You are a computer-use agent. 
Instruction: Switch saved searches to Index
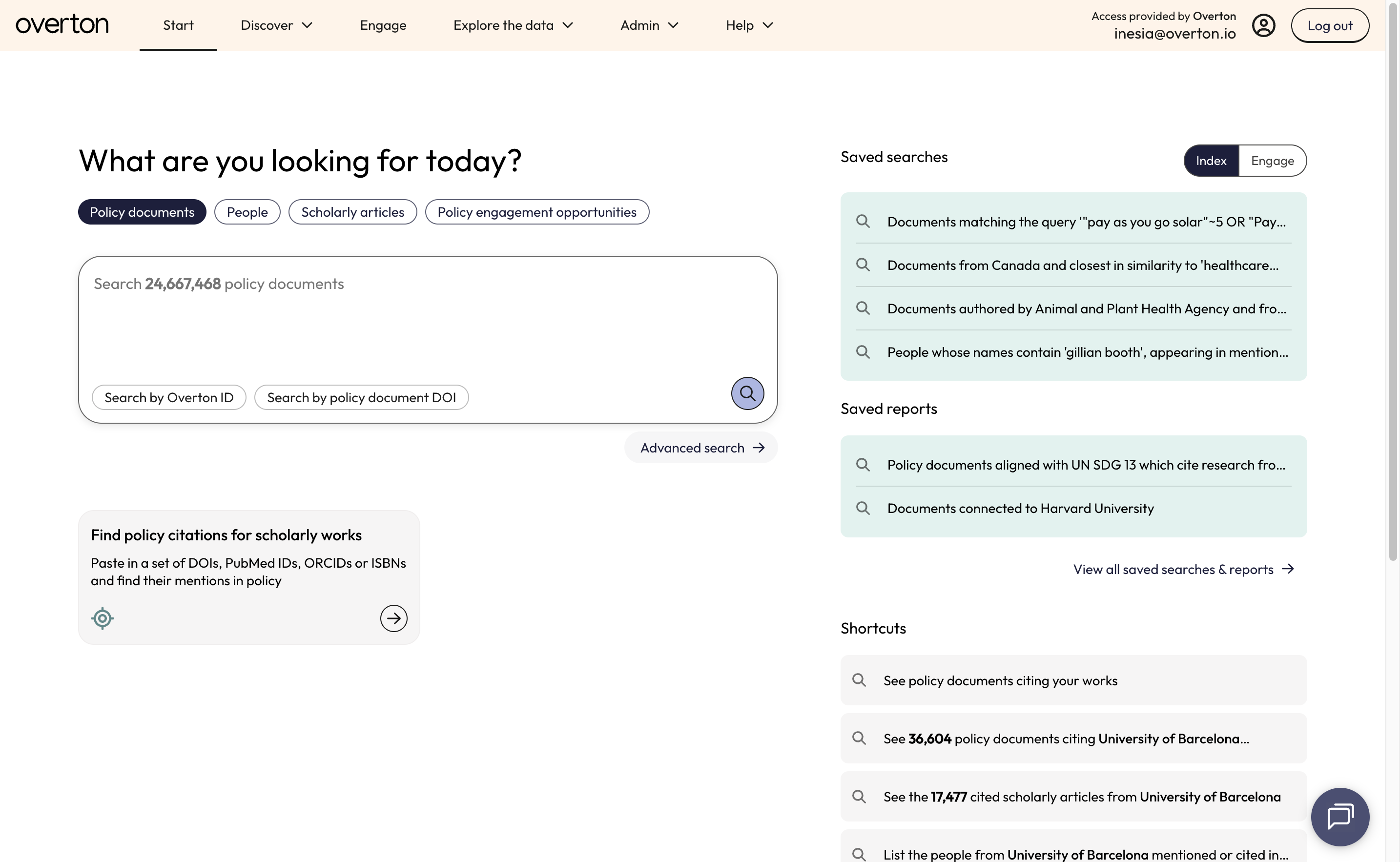pos(1211,161)
